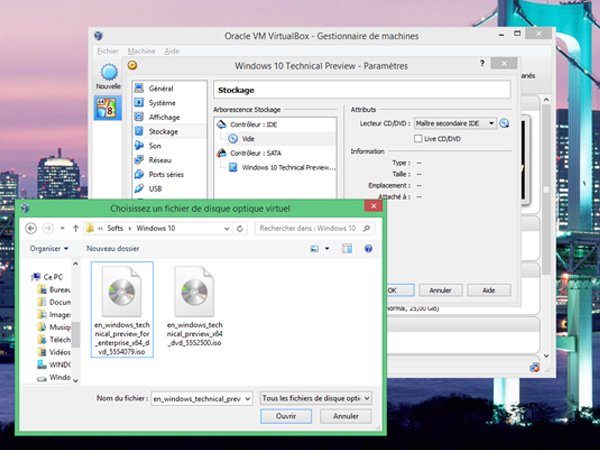Open recent locations dropdown arrow
The height and width of the screenshot is (450, 600).
tap(62, 228)
